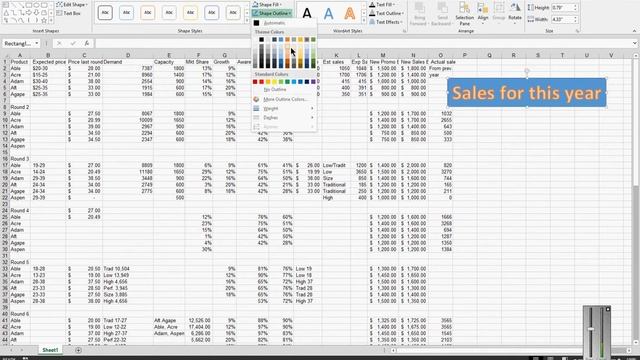Click the 'Aft, Agape' cell
The image size is (640, 360).
169,321
